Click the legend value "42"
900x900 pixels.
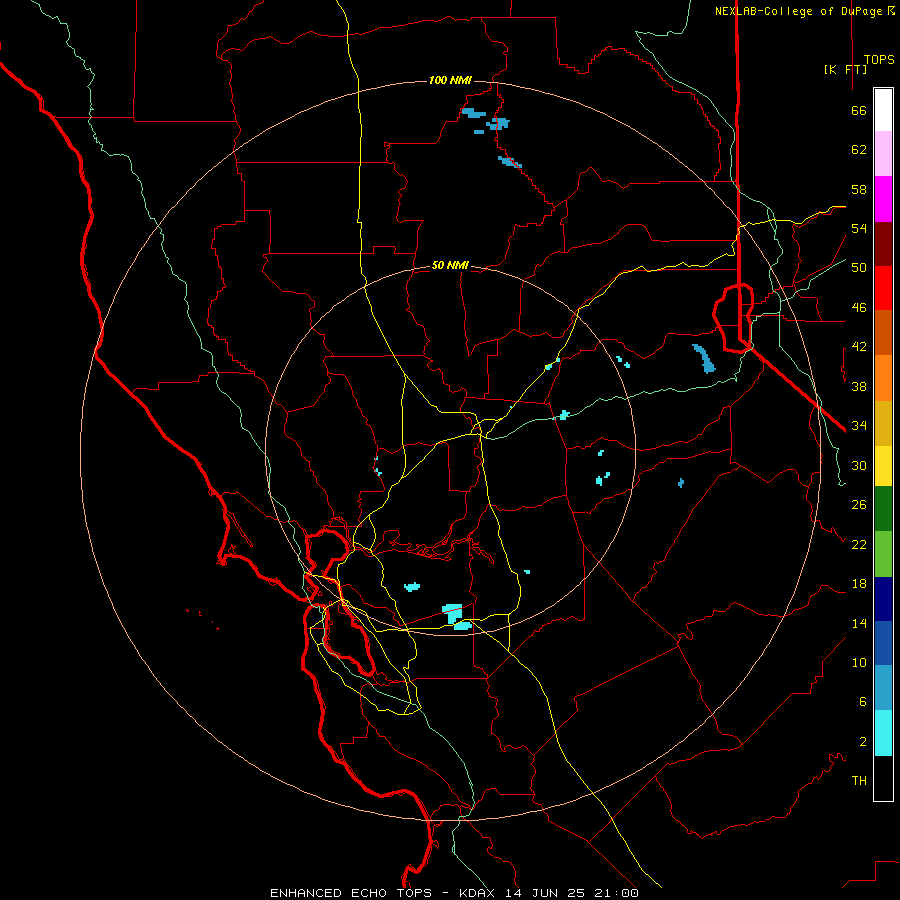(x=859, y=347)
